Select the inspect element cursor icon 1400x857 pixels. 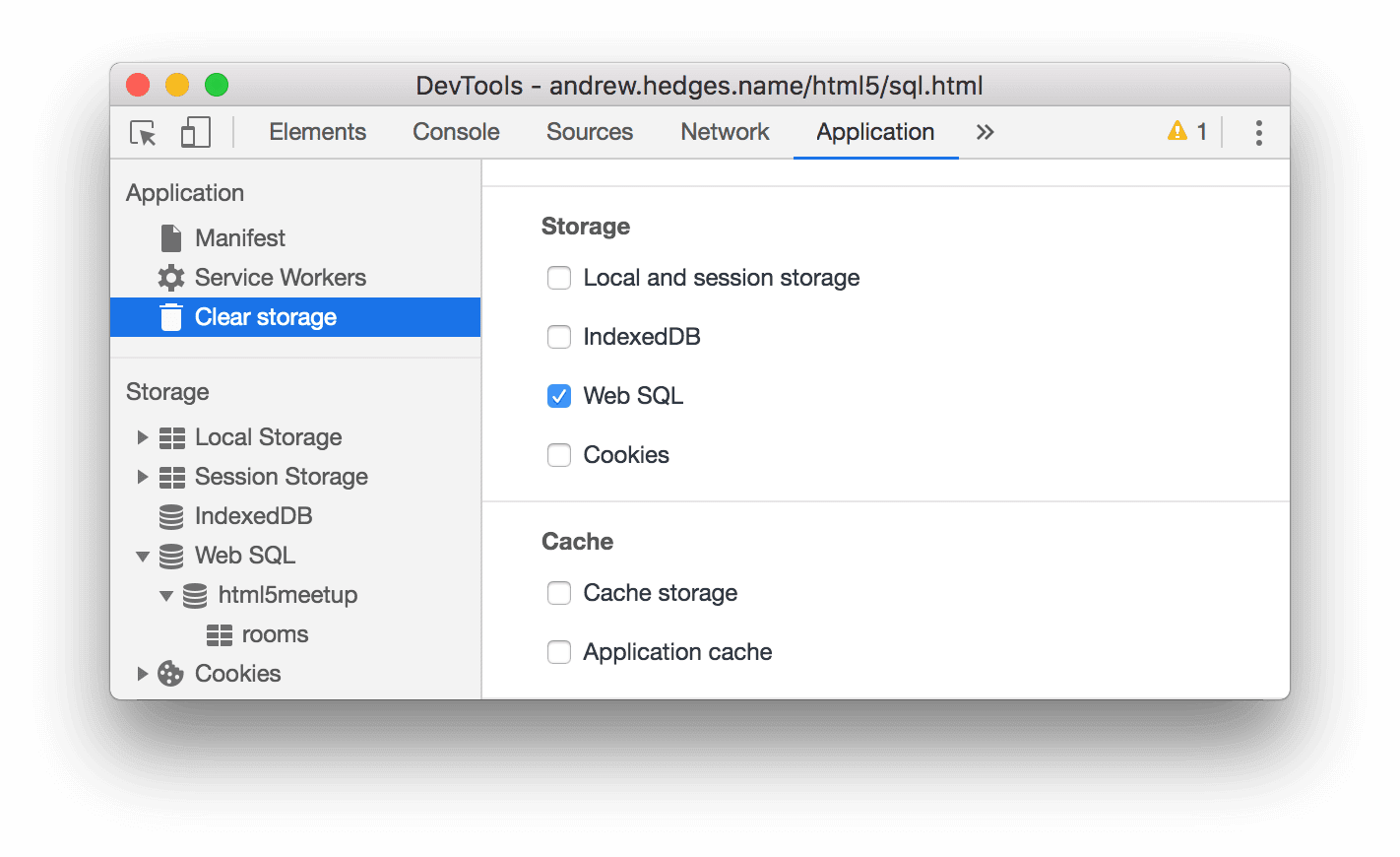tap(142, 132)
